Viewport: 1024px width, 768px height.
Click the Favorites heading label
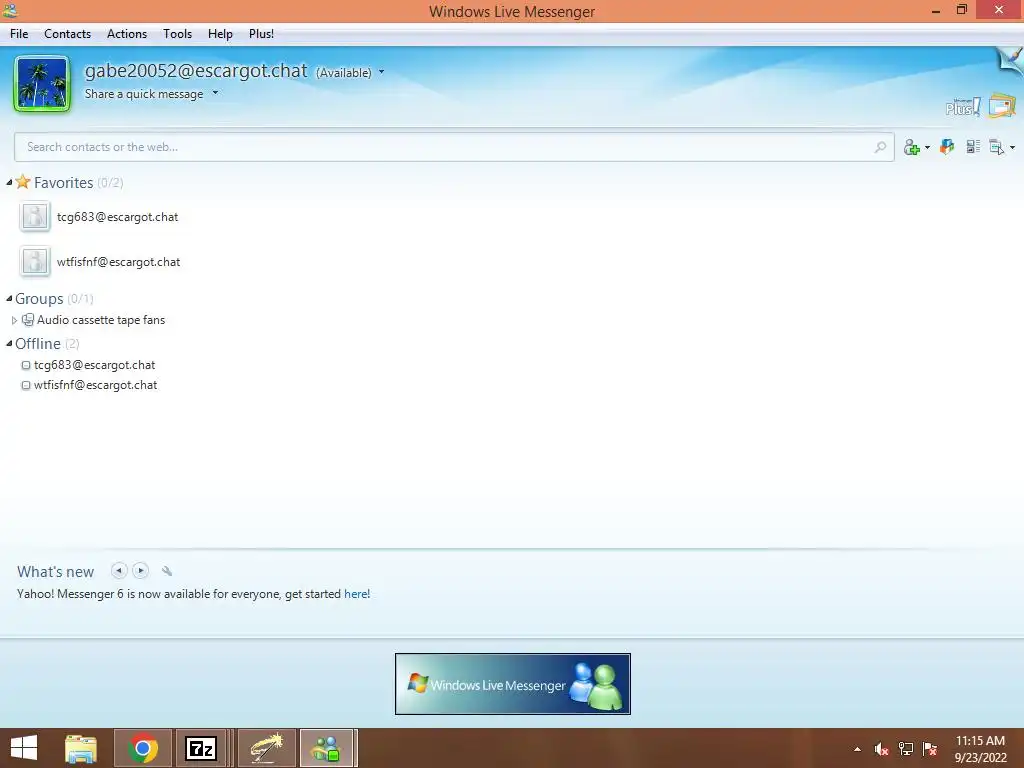point(63,183)
